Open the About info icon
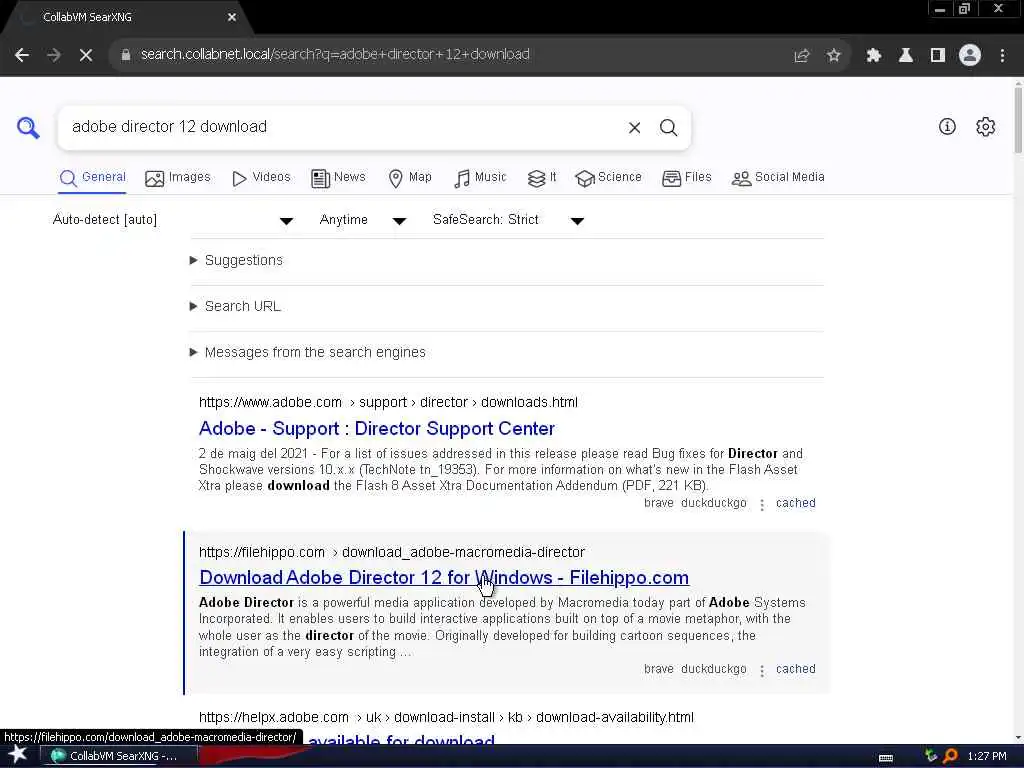This screenshot has width=1024, height=768. [947, 127]
